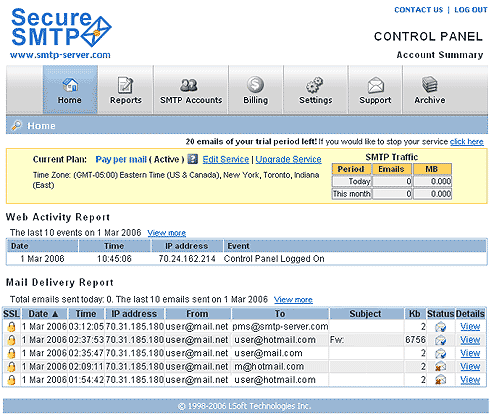Select the Home navigation tab
This screenshot has height=419, width=494.
click(70, 89)
